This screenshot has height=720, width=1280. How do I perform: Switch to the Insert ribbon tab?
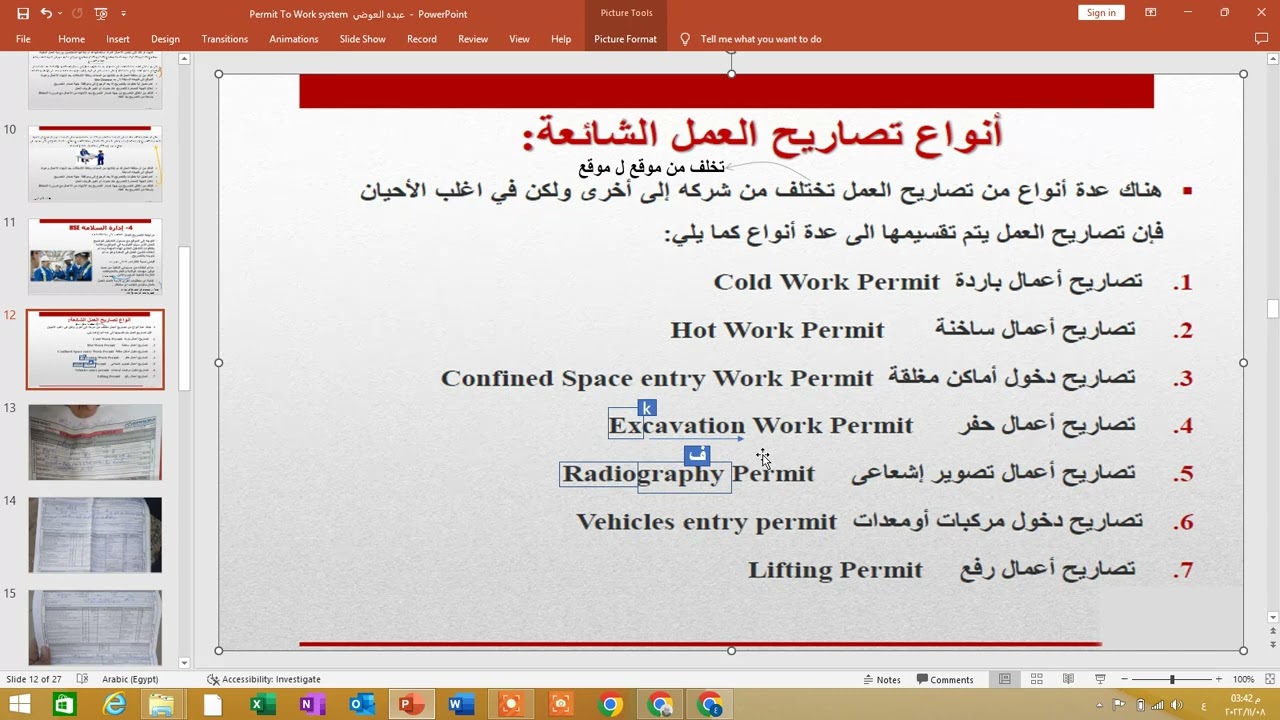[x=118, y=39]
